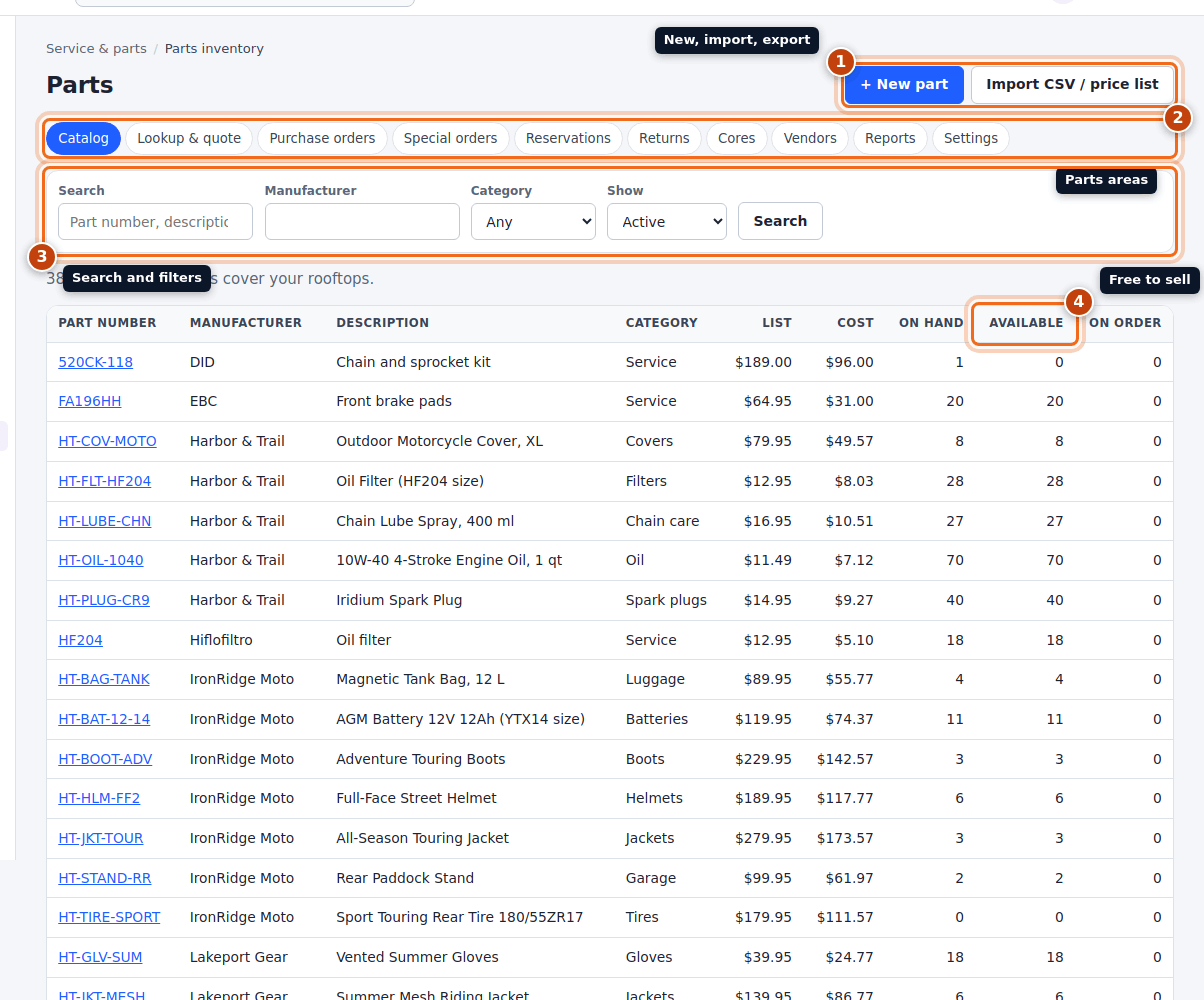Open the Vendors tab
1204x1000 pixels.
tap(810, 138)
